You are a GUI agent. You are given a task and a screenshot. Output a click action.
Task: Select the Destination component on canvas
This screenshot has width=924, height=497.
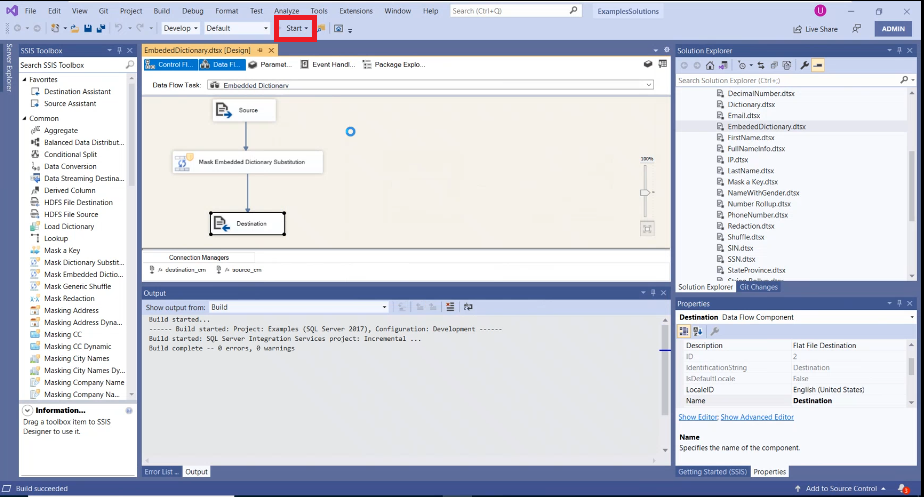tap(248, 223)
